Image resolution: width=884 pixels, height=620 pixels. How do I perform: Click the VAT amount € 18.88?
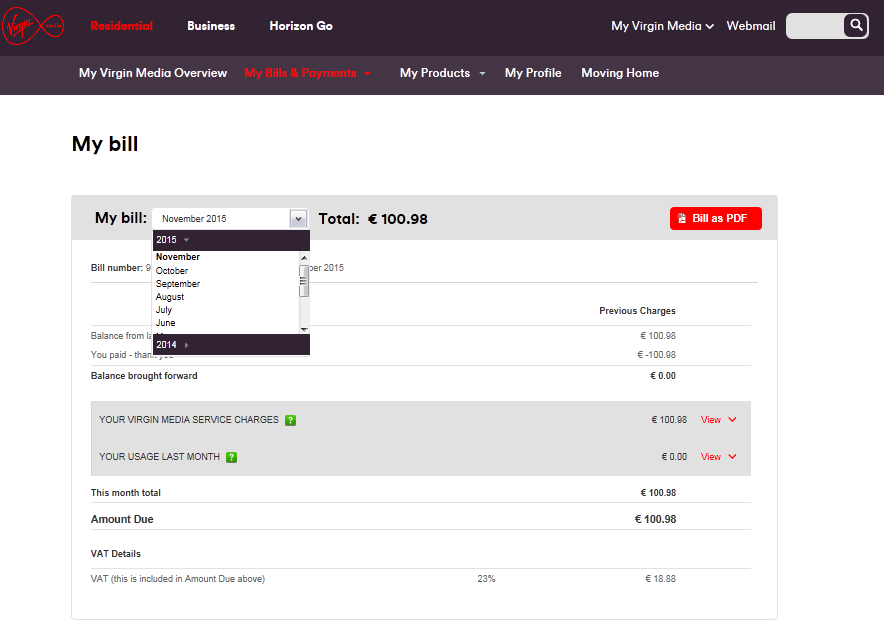[660, 579]
